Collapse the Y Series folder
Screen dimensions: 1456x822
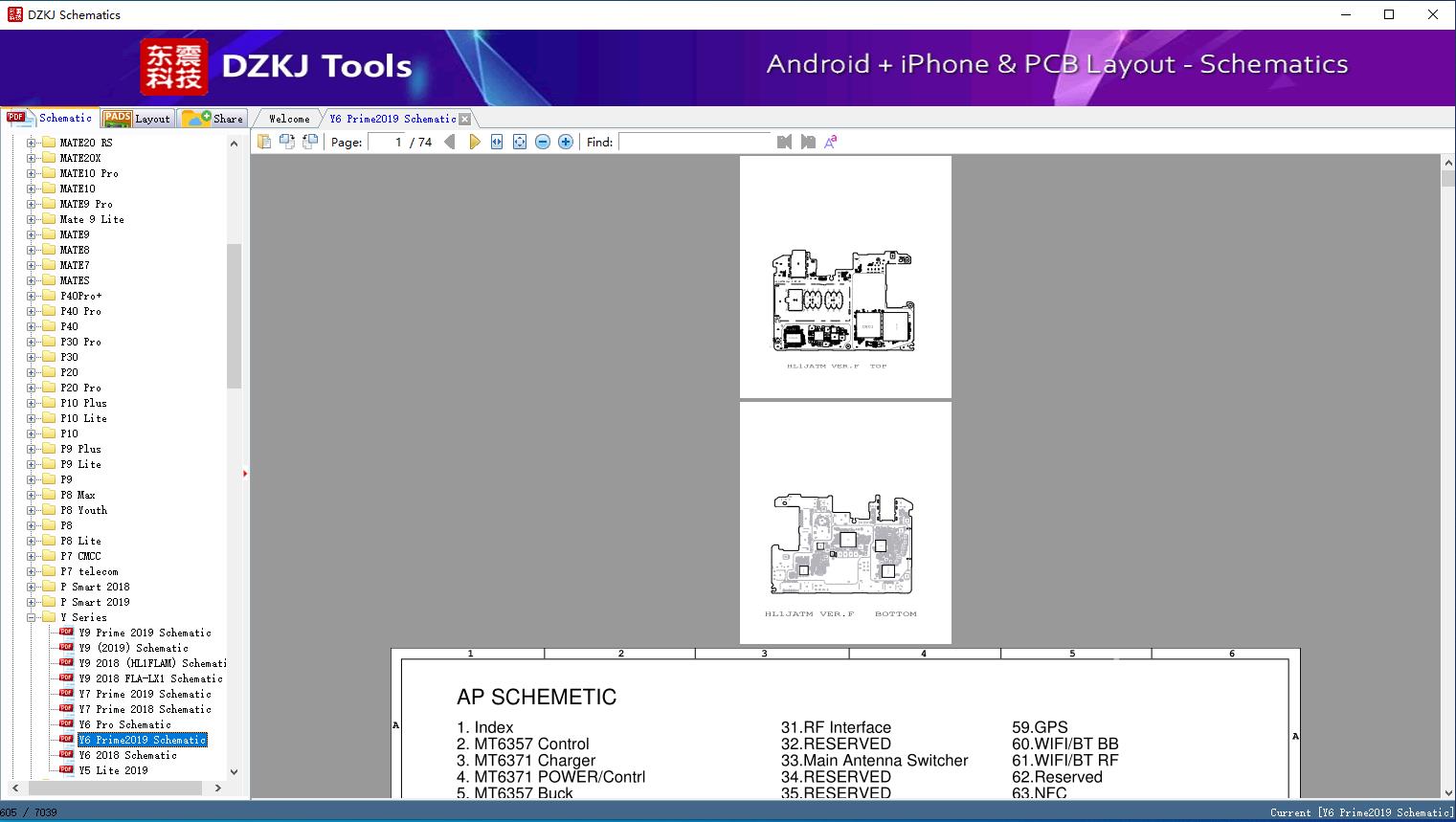[x=32, y=617]
